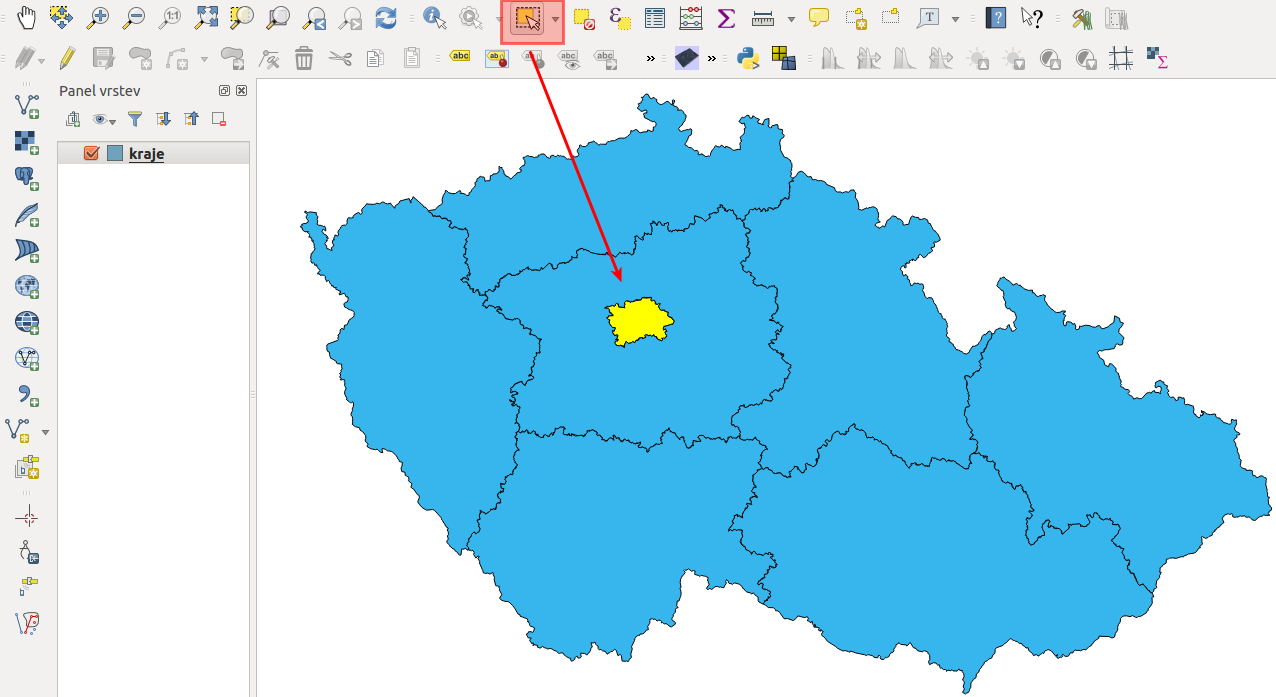Activate the Zoom Out magnifier
The height and width of the screenshot is (697, 1276).
click(134, 17)
